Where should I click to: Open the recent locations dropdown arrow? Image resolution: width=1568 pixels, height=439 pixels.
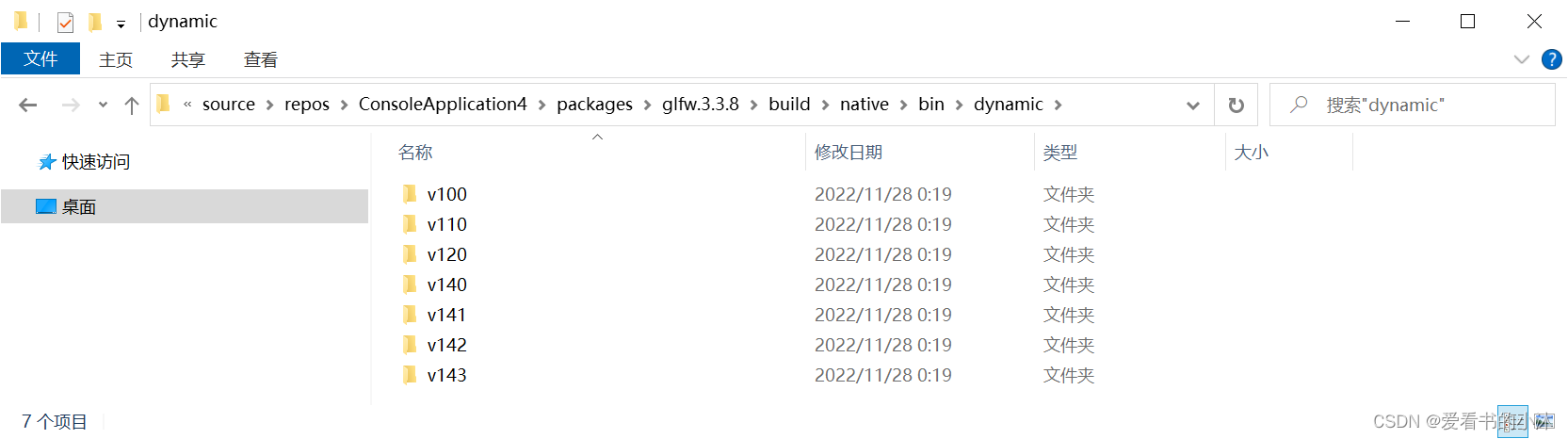pos(103,106)
